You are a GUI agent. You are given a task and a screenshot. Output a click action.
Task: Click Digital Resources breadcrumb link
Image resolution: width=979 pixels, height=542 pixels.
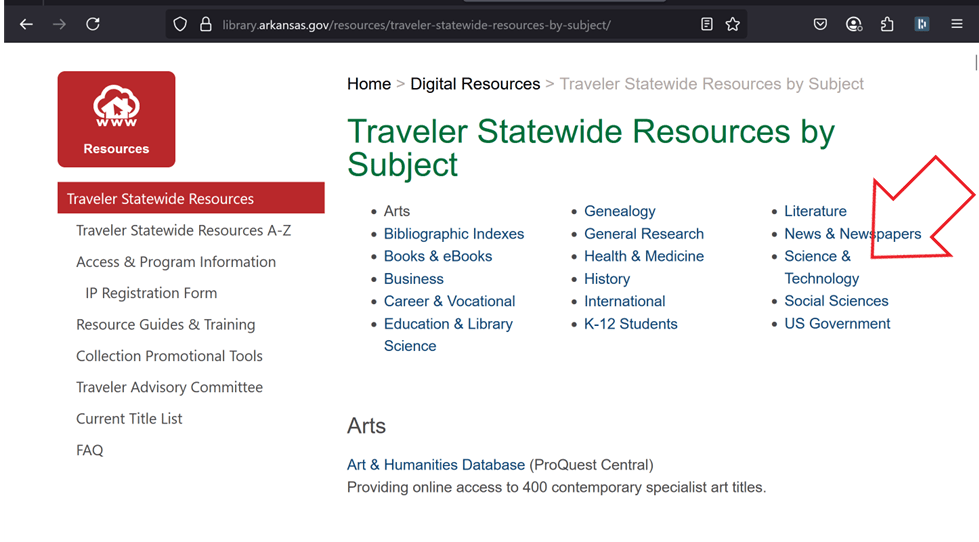click(475, 84)
